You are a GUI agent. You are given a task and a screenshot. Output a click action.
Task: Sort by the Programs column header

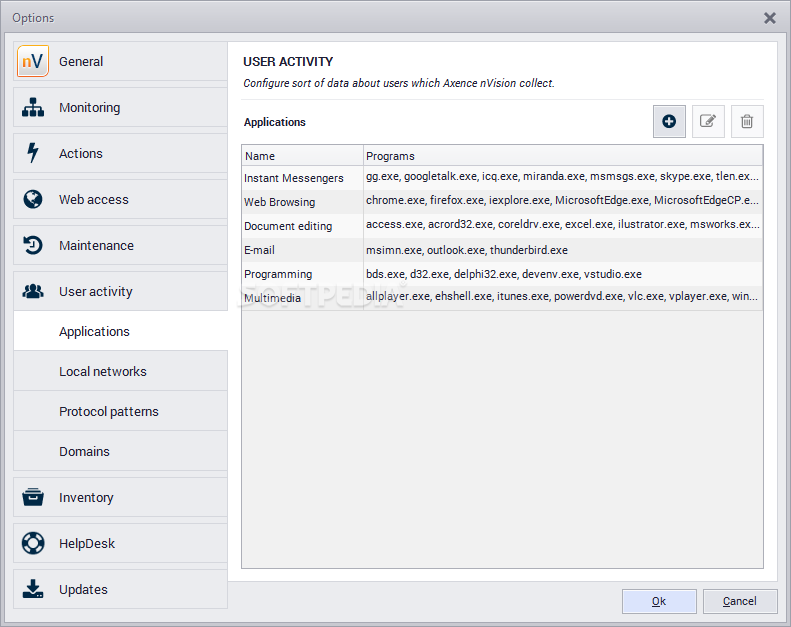pos(563,156)
